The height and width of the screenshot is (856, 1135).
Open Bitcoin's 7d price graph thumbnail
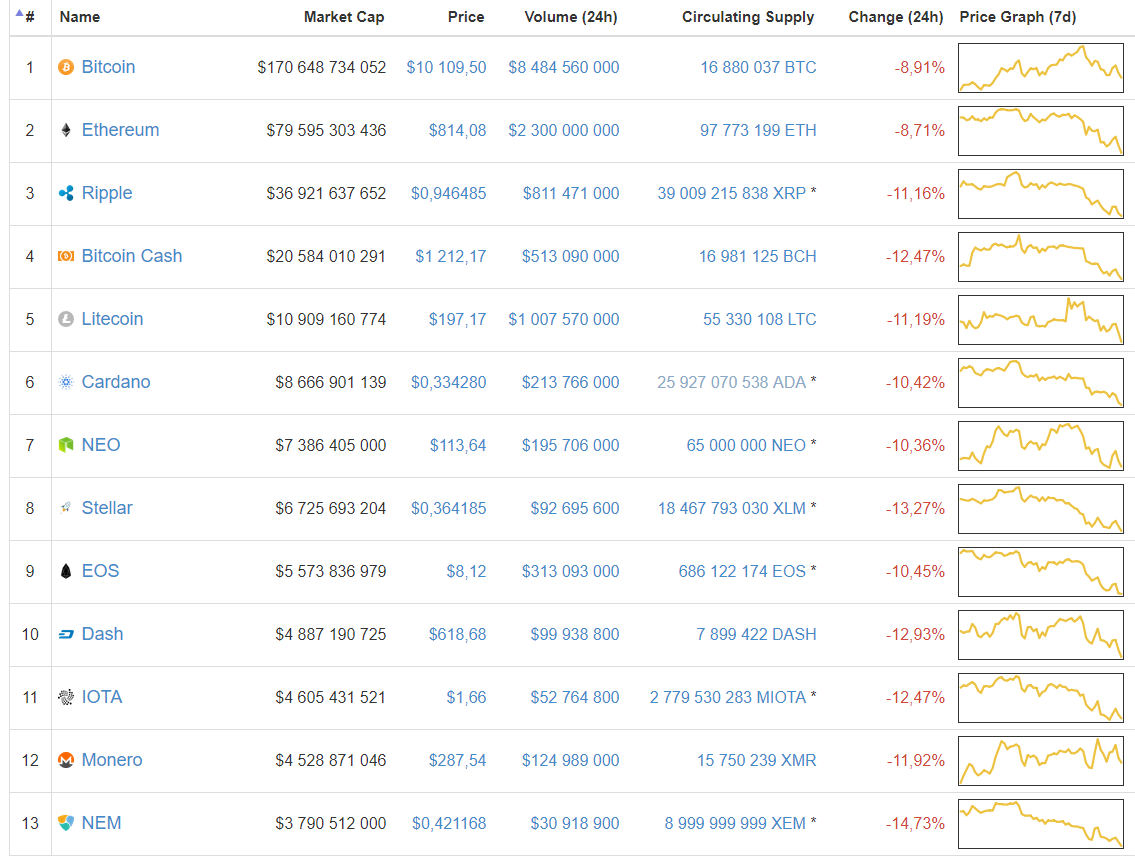tap(1040, 68)
